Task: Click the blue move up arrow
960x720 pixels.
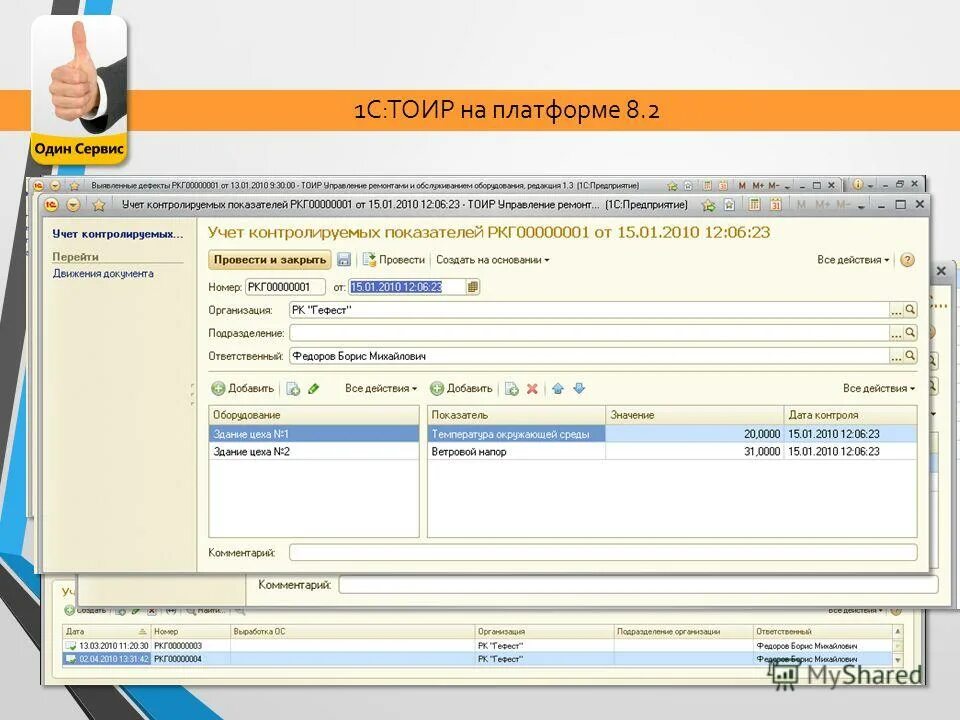Action: [x=557, y=388]
